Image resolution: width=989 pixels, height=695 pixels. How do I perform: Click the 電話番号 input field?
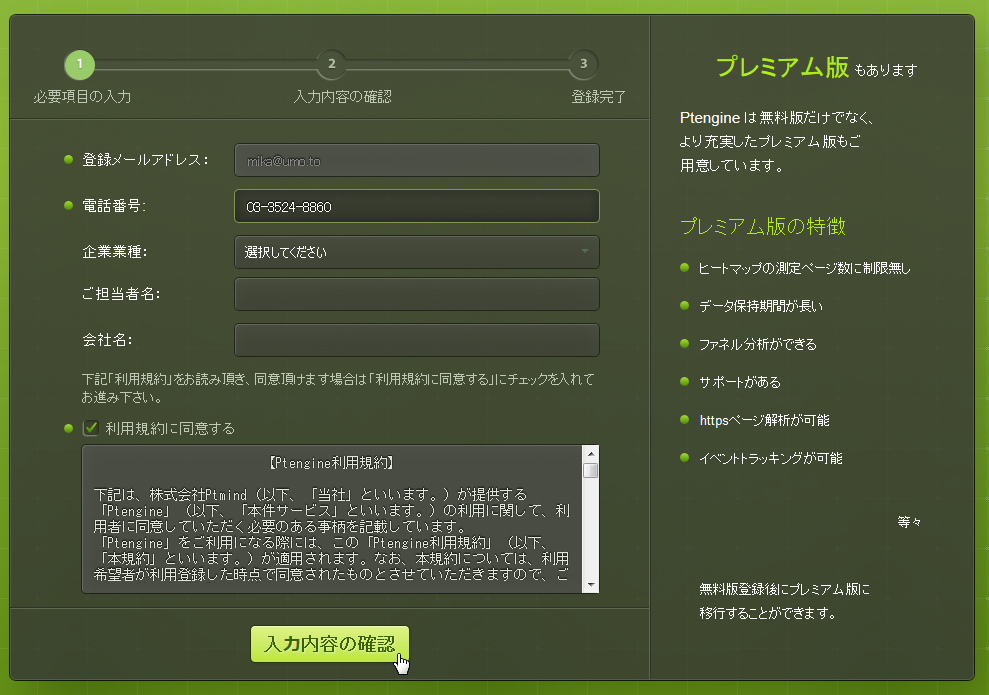pyautogui.click(x=417, y=206)
